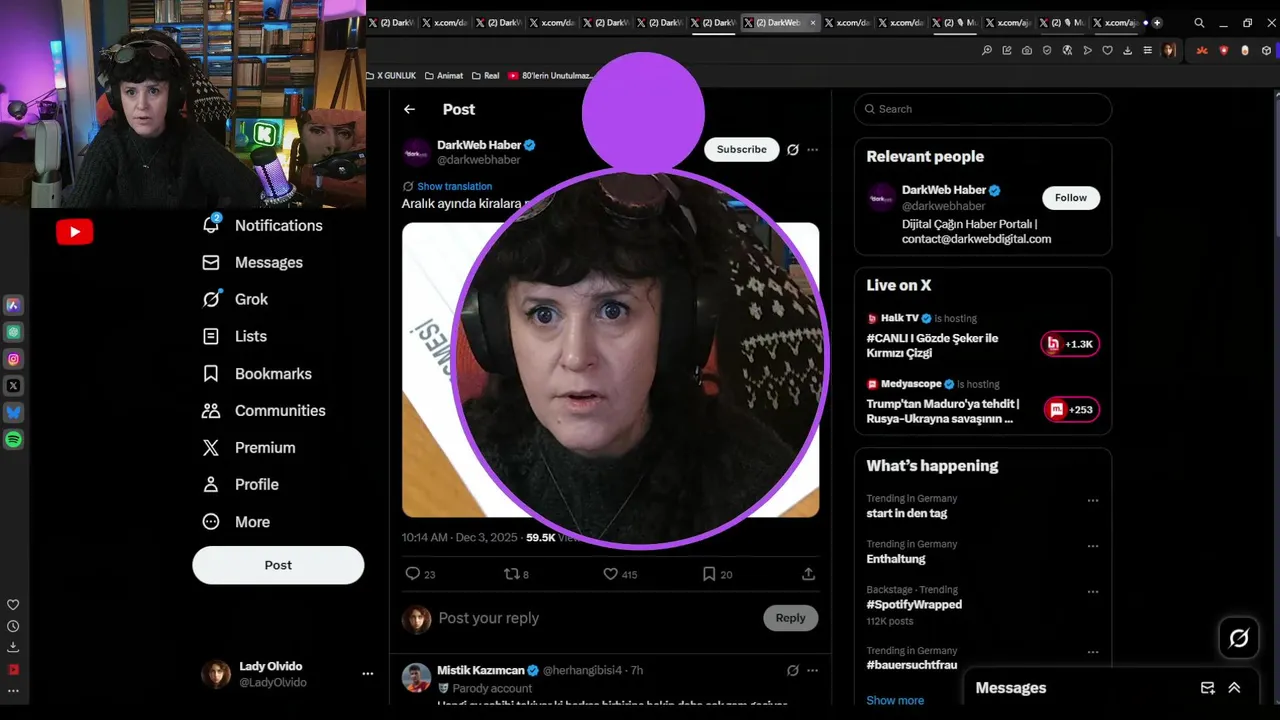Open options for #SpotifyWrapped trend
This screenshot has width=1280, height=720.
(1093, 593)
